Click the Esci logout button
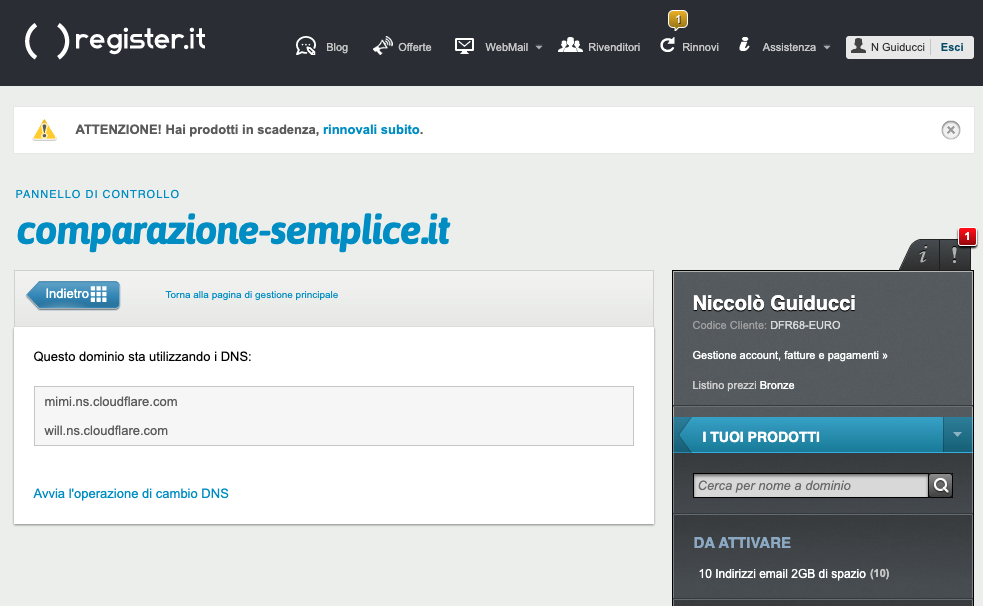 click(x=952, y=47)
